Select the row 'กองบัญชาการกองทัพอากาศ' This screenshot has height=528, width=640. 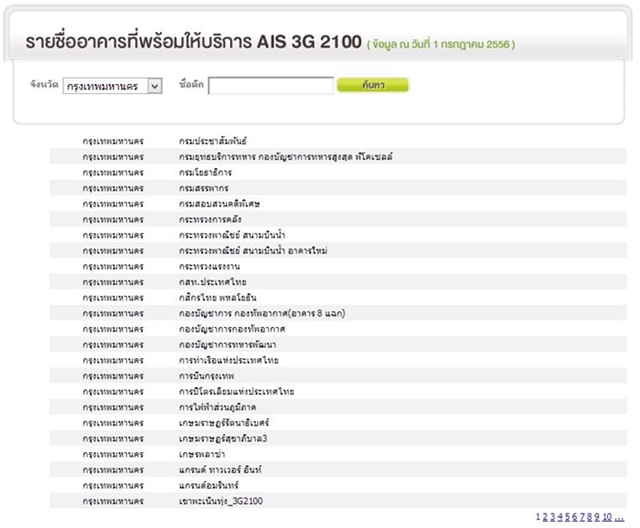tap(338, 329)
